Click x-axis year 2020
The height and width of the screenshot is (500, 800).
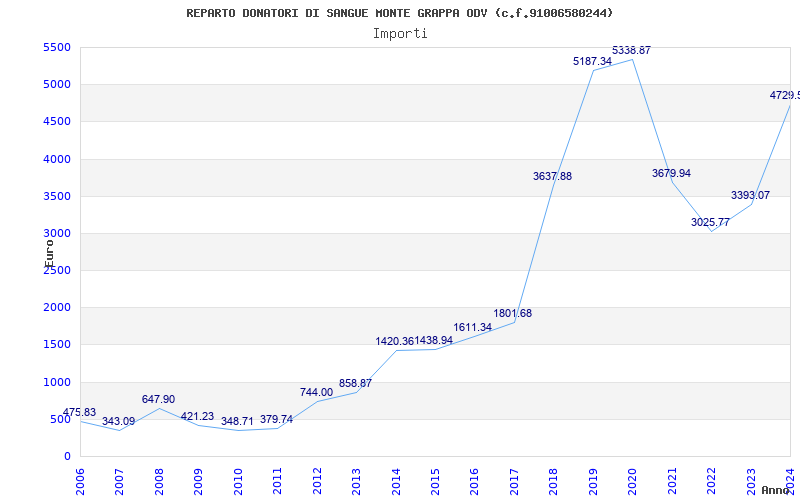pyautogui.click(x=633, y=481)
